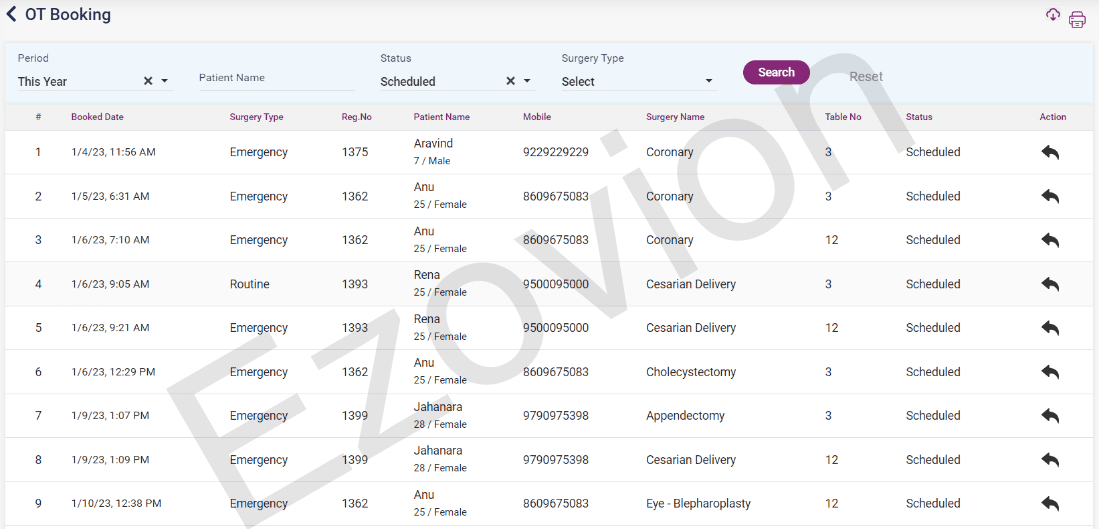Click the cloud download icon
The image size is (1099, 529).
(x=1053, y=15)
